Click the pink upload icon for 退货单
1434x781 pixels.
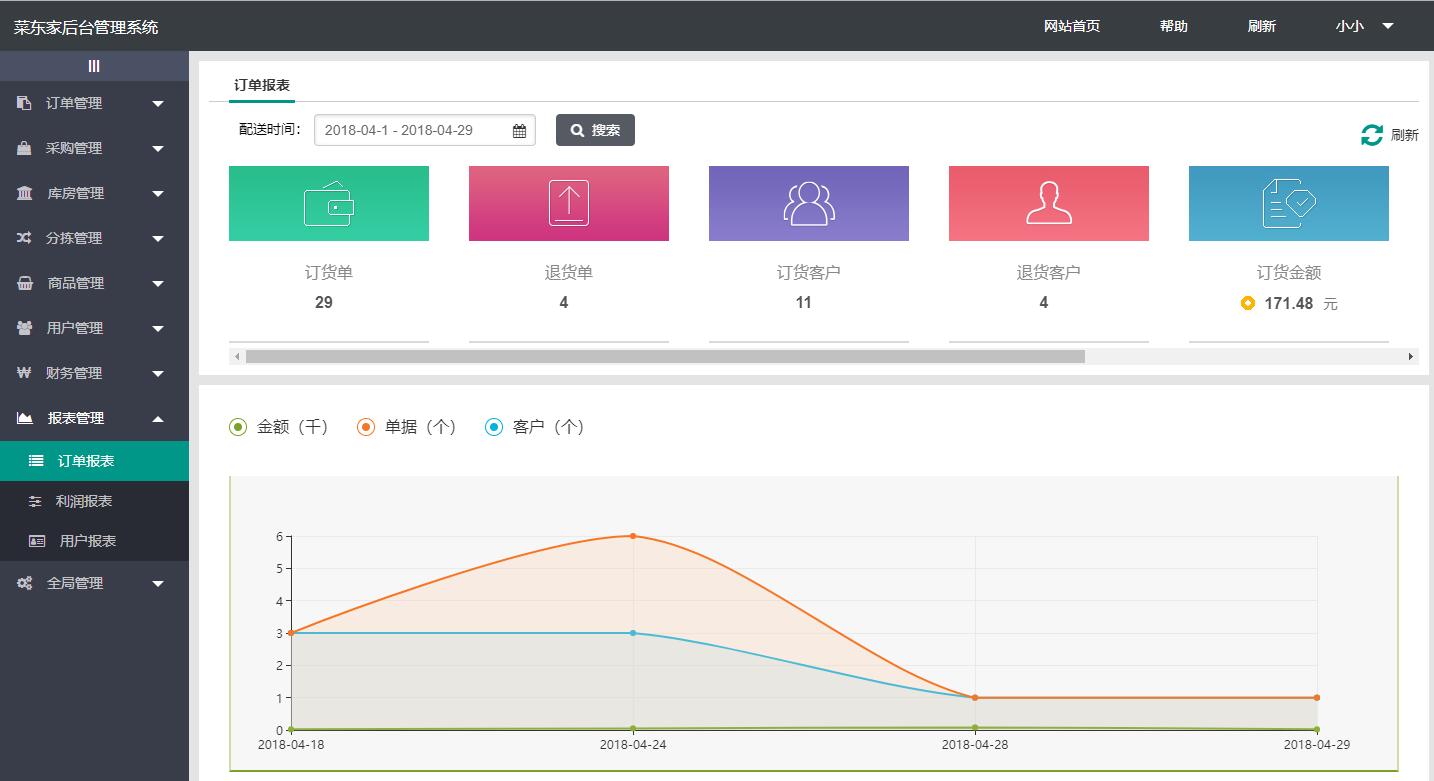(x=568, y=203)
